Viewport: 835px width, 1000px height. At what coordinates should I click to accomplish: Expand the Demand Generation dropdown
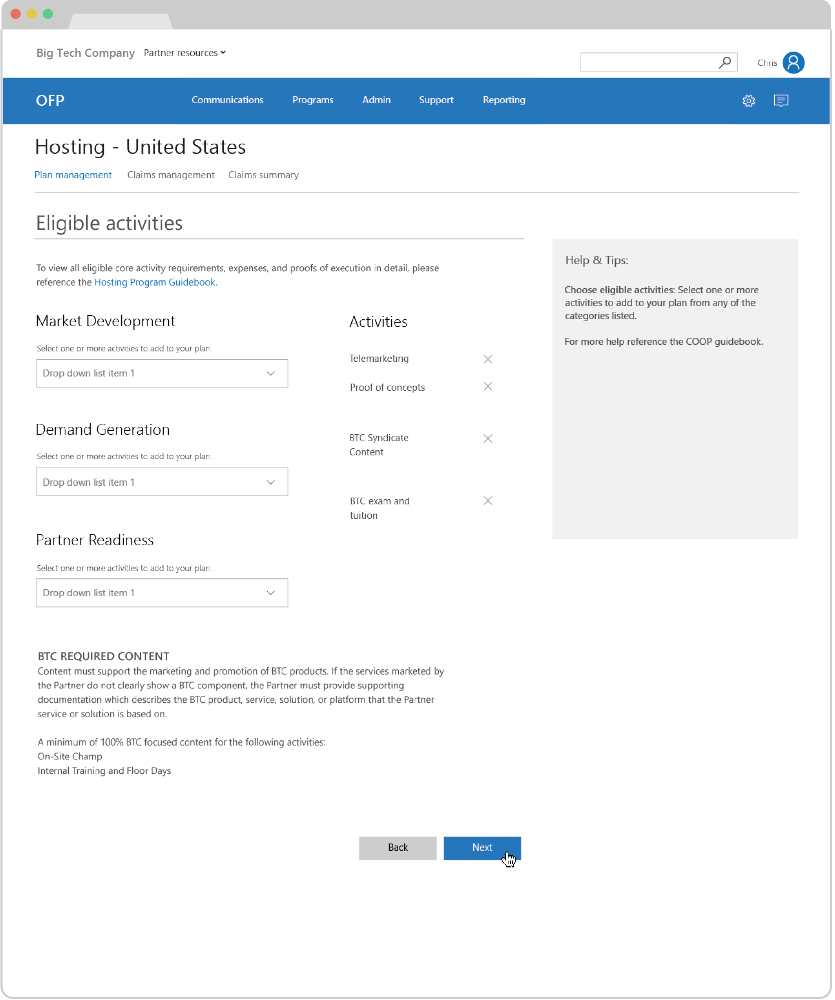pos(161,482)
